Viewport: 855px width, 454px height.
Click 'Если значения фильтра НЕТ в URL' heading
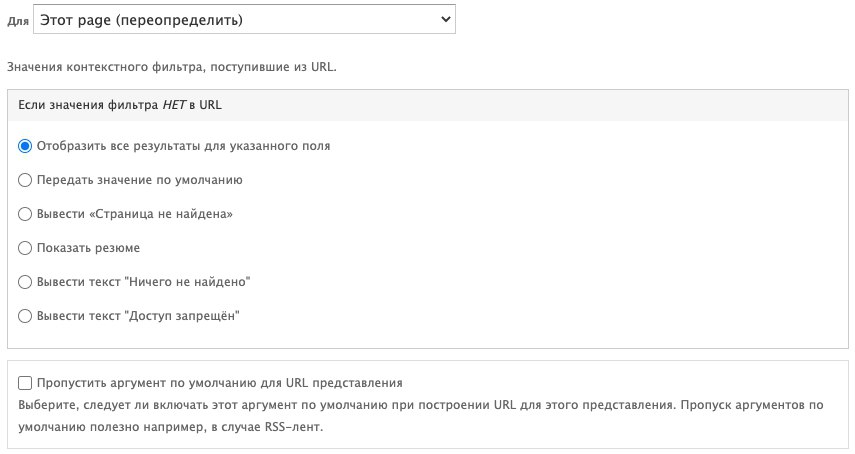pyautogui.click(x=120, y=105)
